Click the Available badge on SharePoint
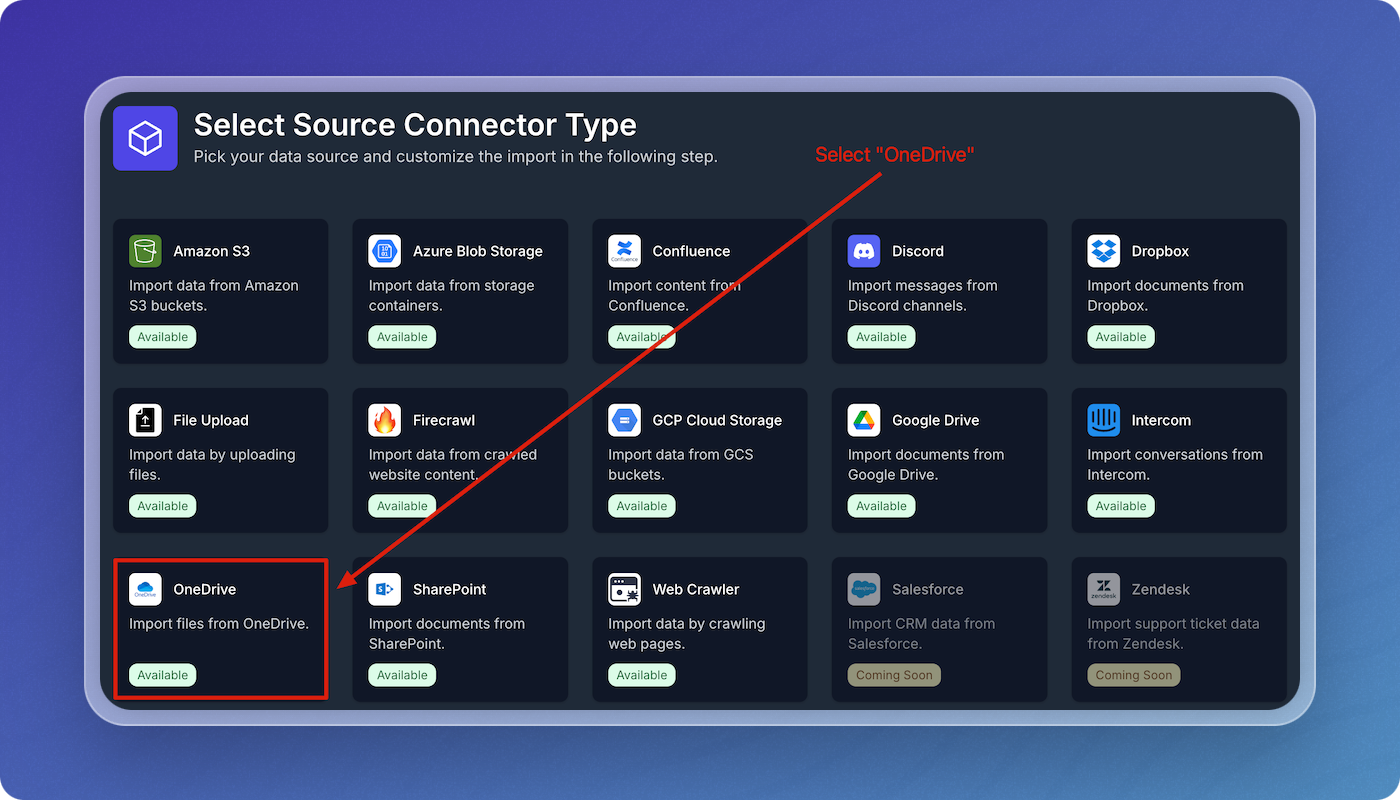Image resolution: width=1400 pixels, height=800 pixels. (x=402, y=675)
